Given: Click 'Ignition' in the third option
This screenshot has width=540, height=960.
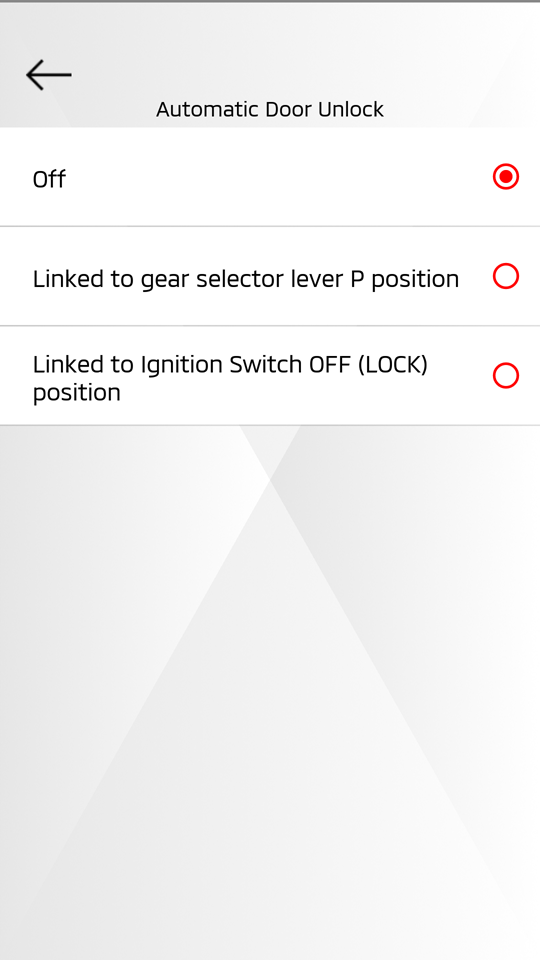Looking at the screenshot, I should tap(181, 366).
